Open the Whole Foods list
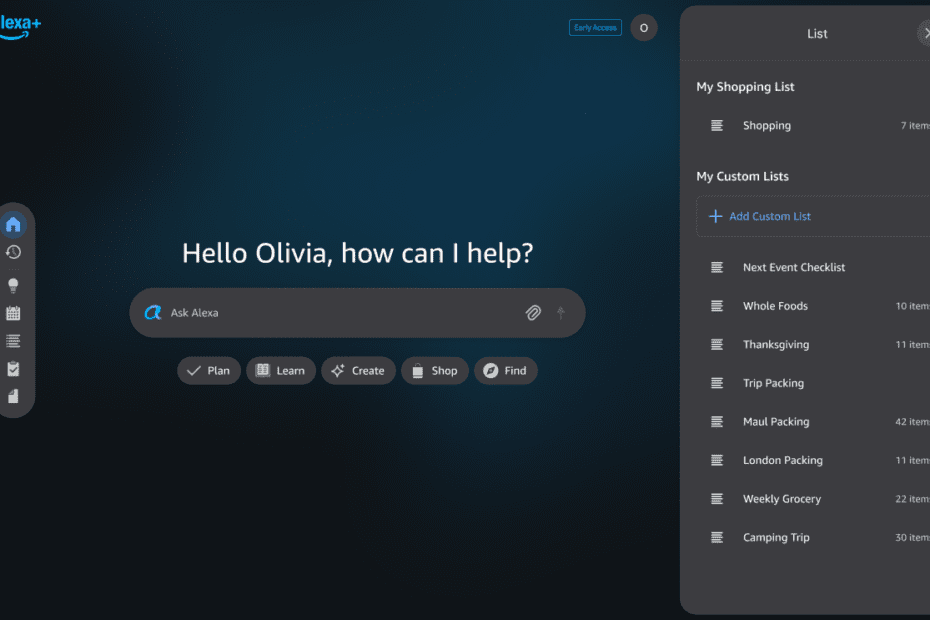 coord(776,306)
